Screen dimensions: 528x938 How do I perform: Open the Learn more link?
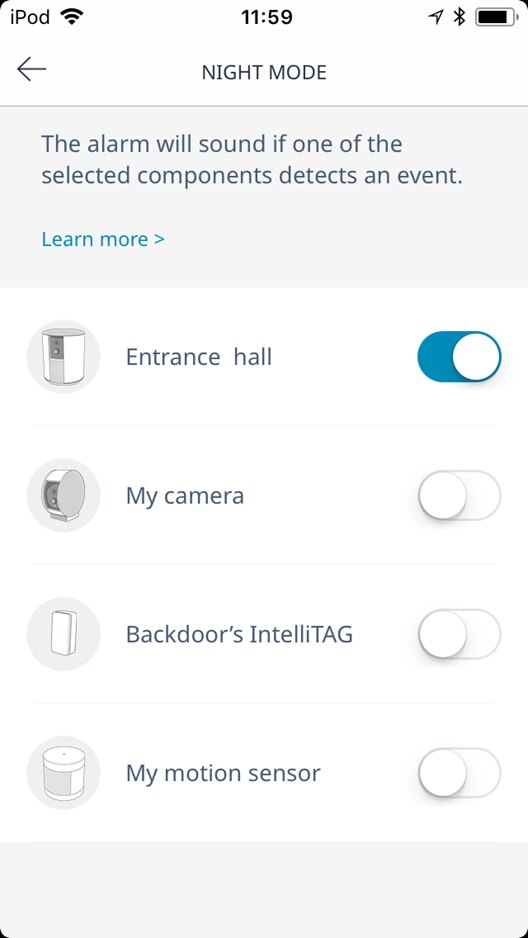[x=103, y=239]
